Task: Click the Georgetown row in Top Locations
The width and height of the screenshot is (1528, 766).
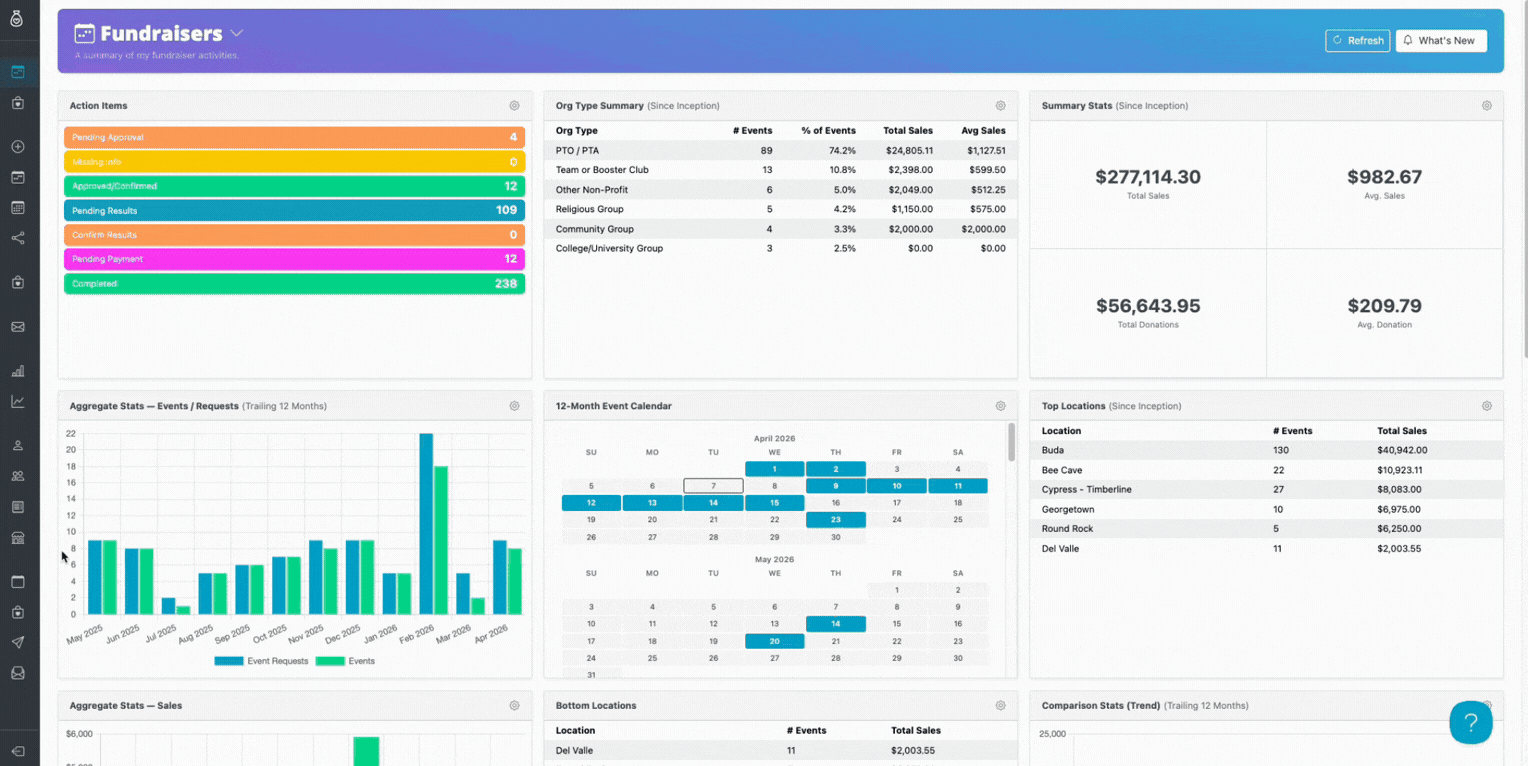Action: (1266, 510)
